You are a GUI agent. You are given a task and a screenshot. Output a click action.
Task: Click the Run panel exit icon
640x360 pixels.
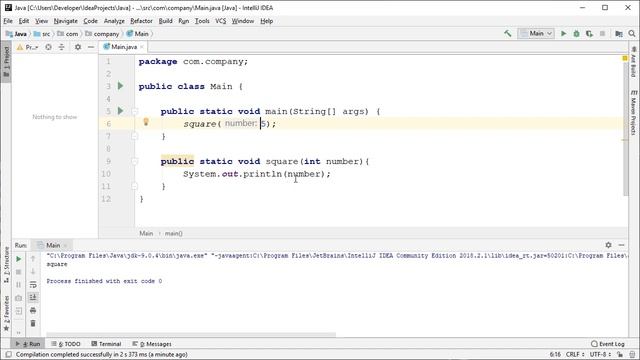tap(18, 311)
